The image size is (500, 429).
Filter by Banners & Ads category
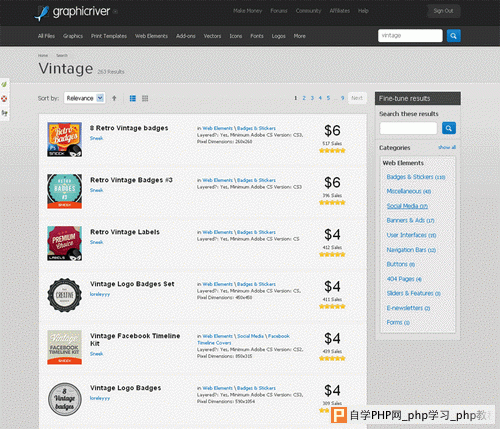click(x=410, y=220)
